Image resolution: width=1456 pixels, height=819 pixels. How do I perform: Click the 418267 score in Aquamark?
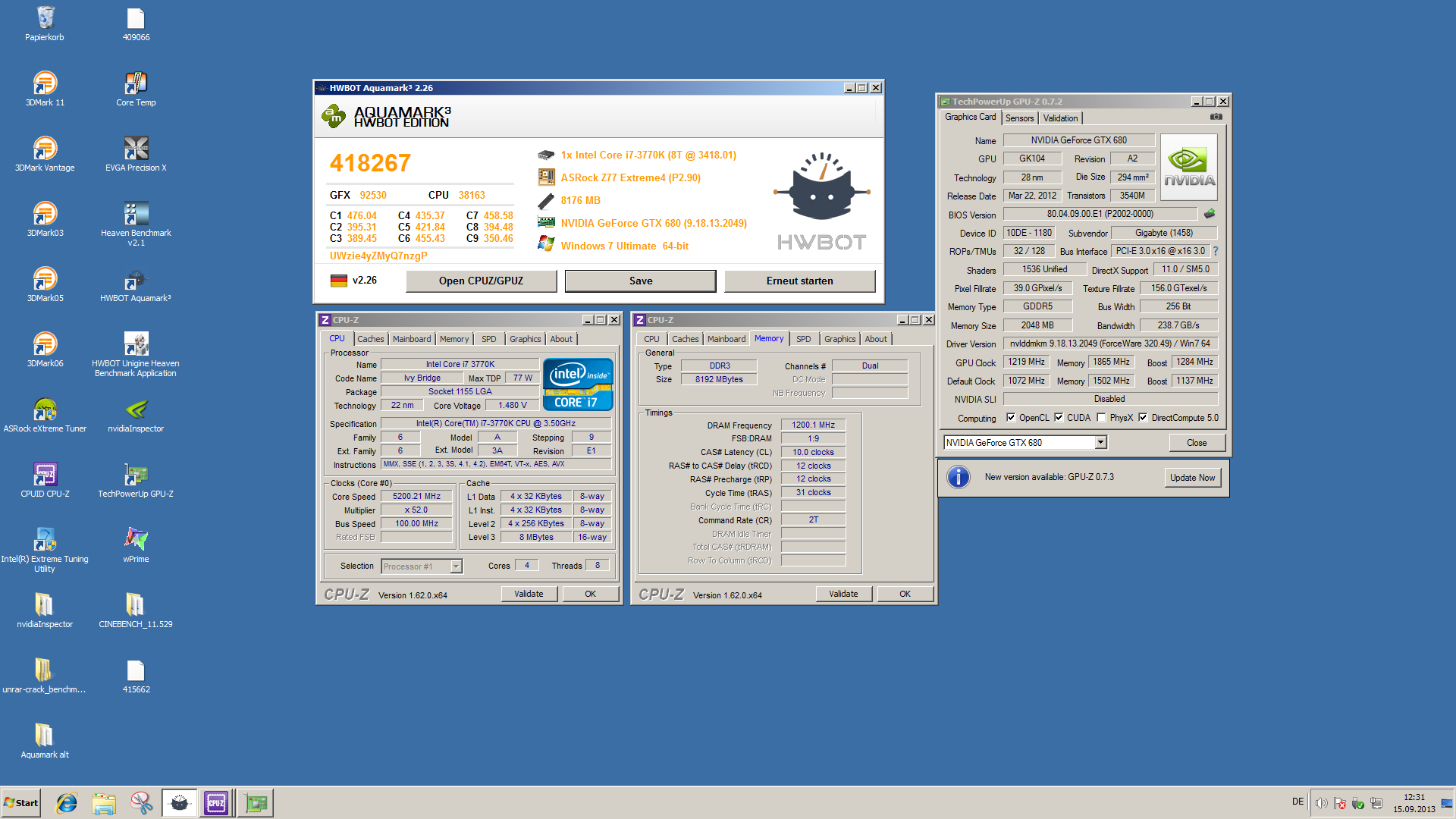pyautogui.click(x=370, y=163)
